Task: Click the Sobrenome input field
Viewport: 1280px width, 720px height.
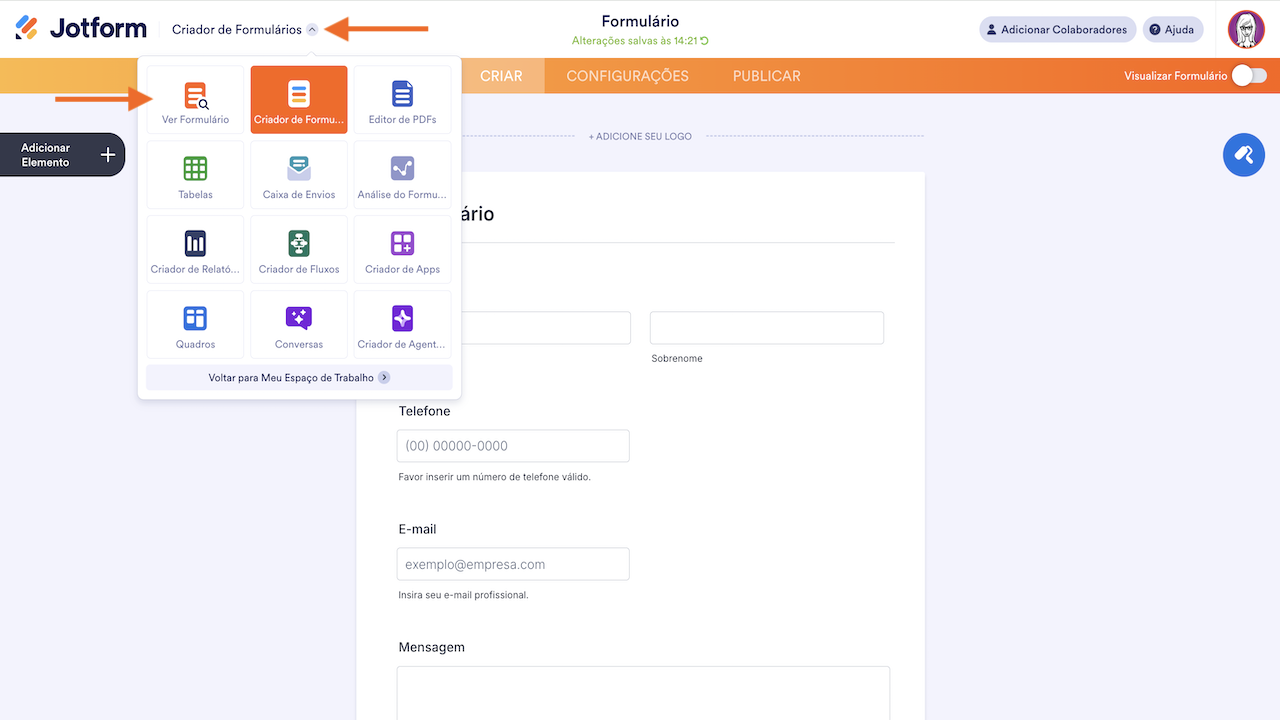Action: (x=767, y=328)
